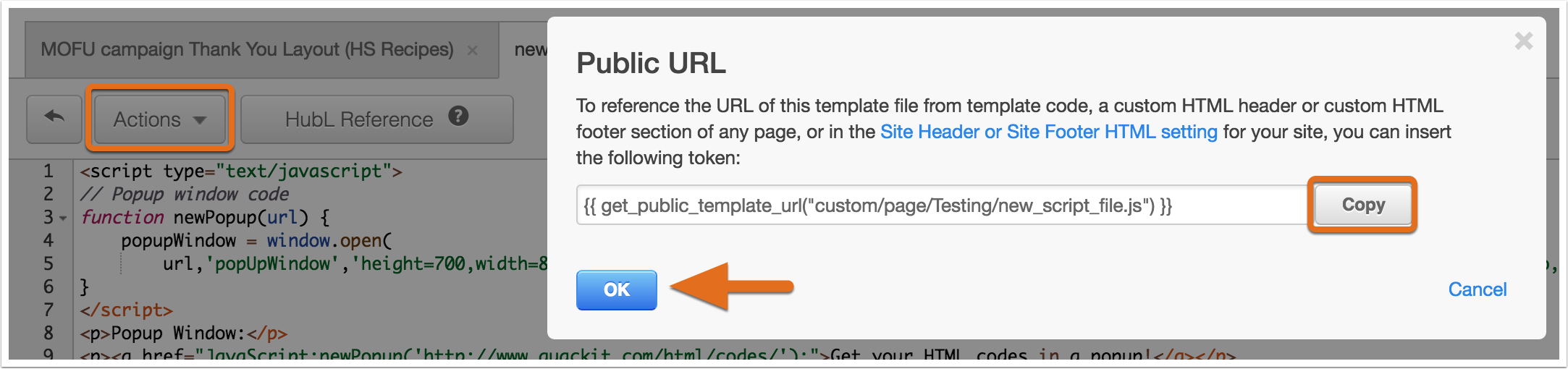Screen dimensions: 1568x369
Task: Close the MOFU campaign Thank You Layout tab
Action: [x=473, y=51]
